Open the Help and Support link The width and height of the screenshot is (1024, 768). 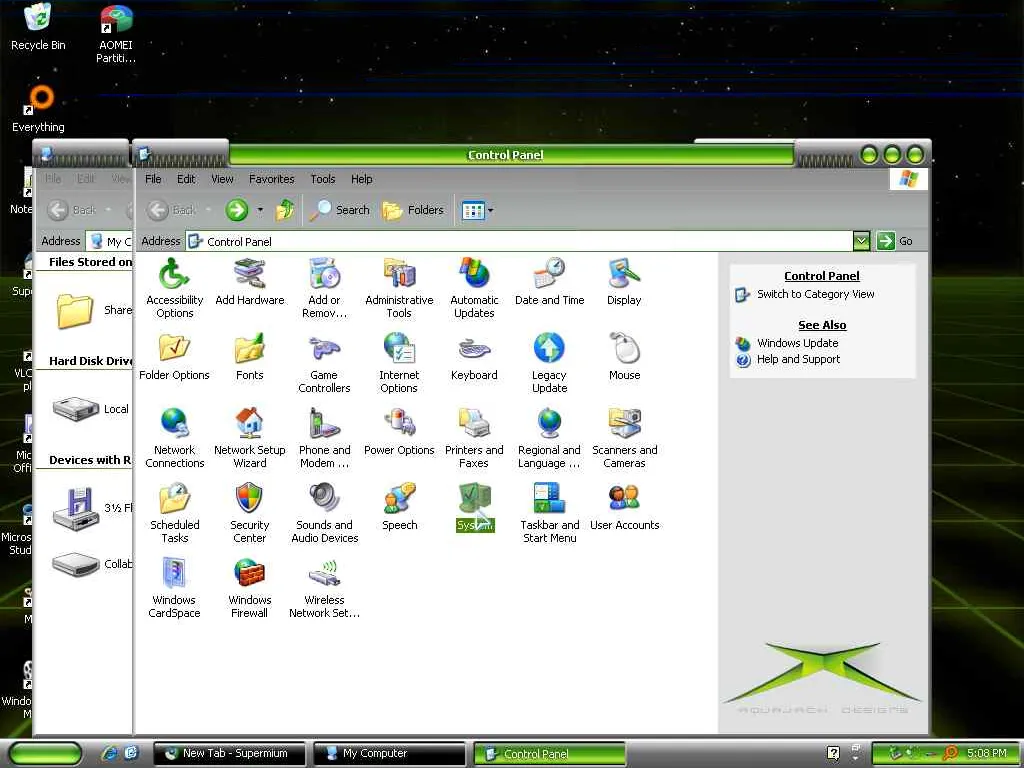798,359
